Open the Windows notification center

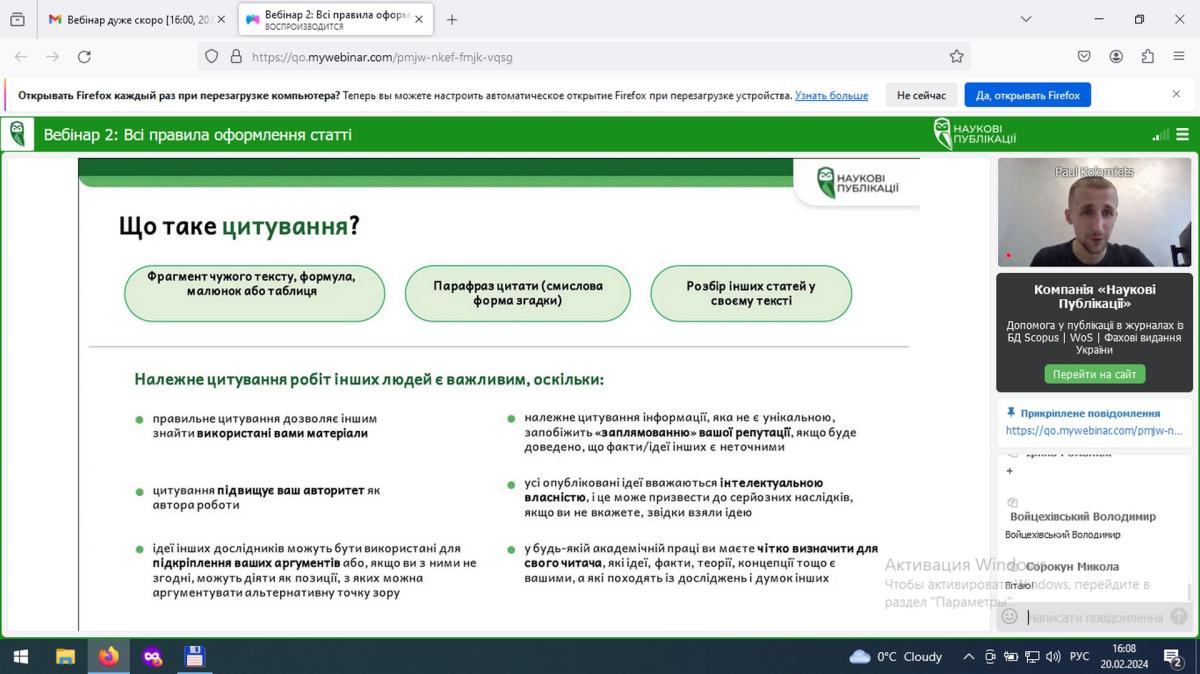pos(1174,657)
